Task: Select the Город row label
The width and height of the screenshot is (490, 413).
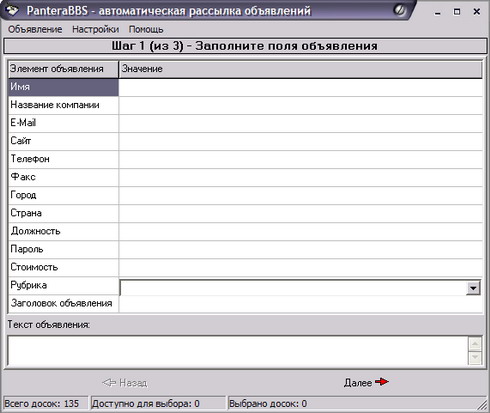Action: point(63,195)
